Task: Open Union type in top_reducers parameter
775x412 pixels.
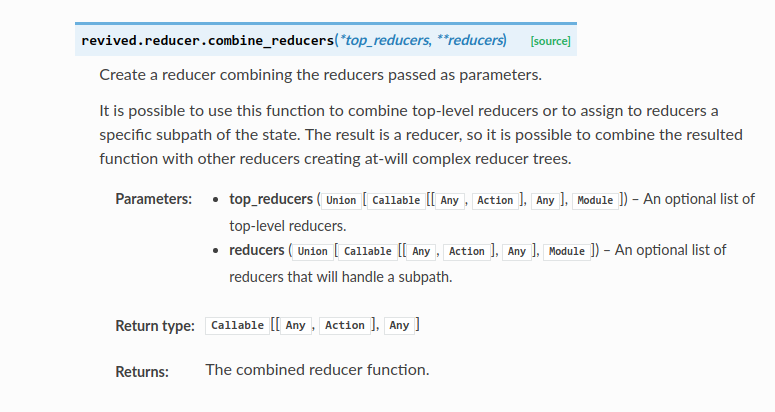Action: (x=342, y=200)
